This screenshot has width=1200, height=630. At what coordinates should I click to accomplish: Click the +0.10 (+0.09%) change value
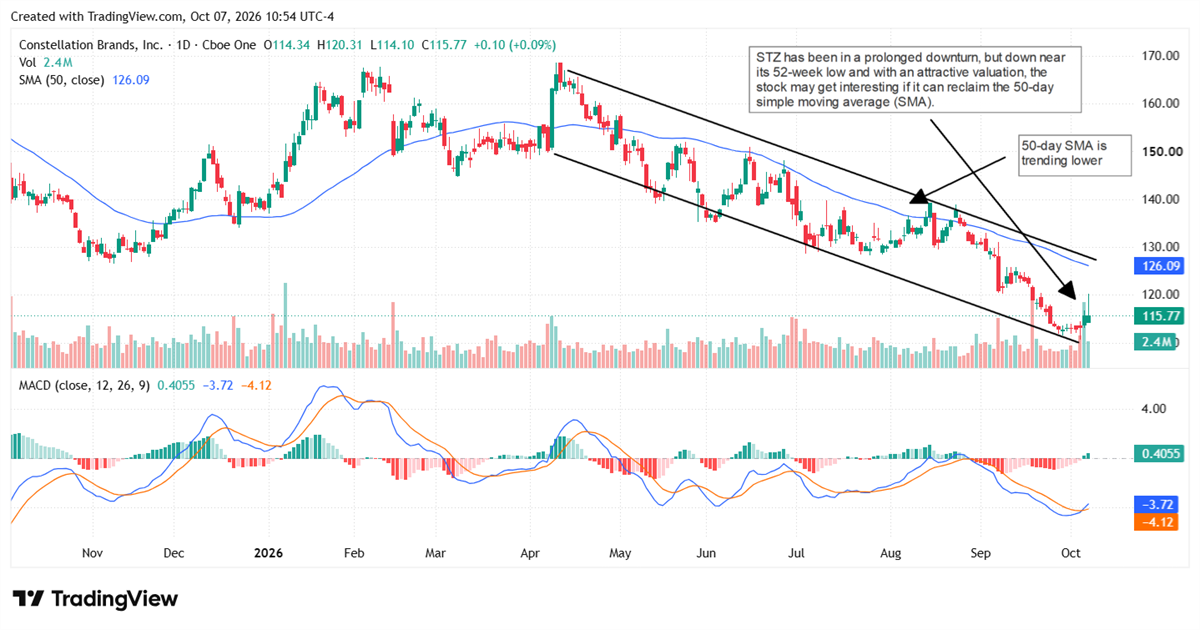(517, 45)
